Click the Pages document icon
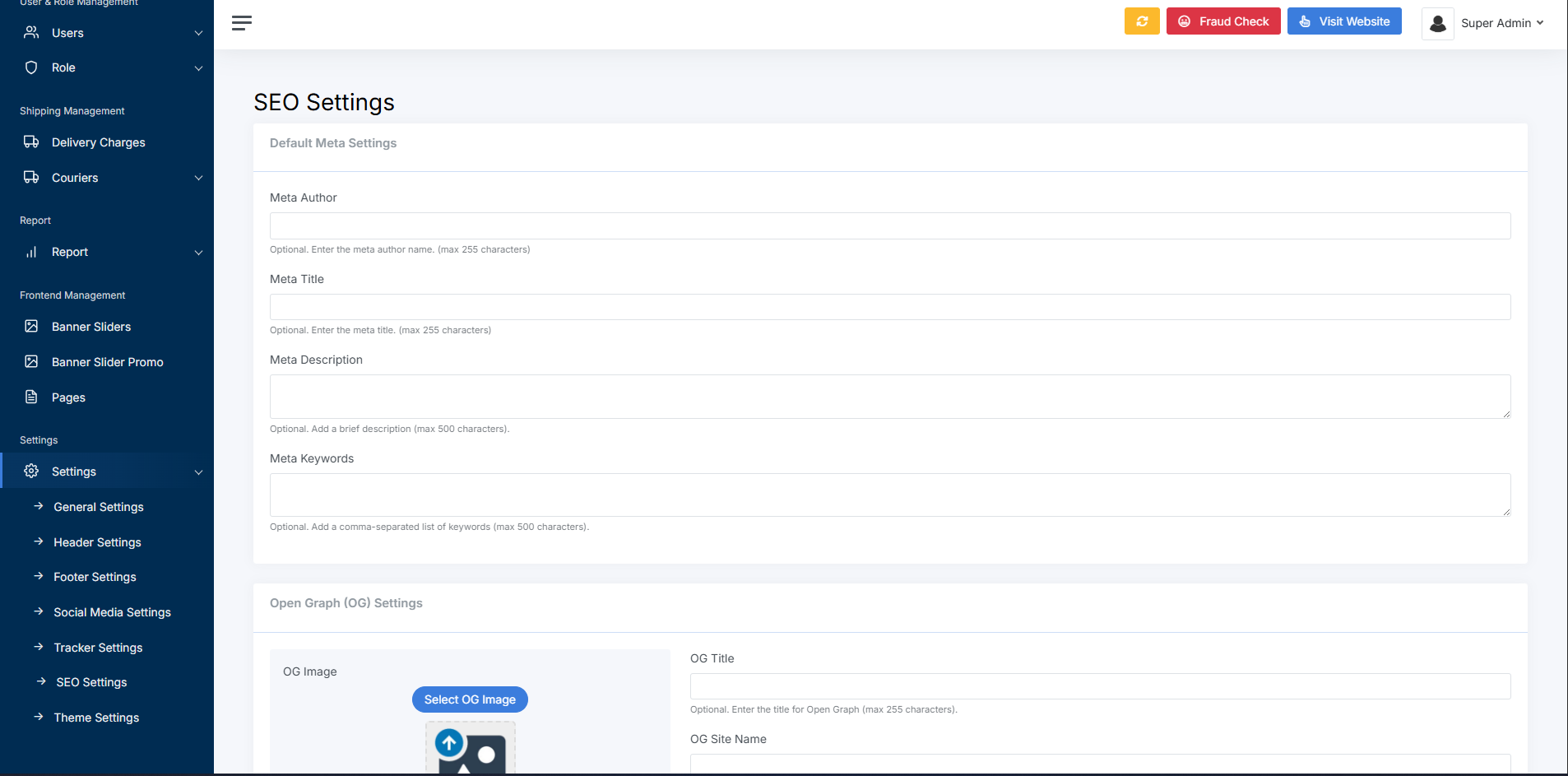Image resolution: width=1568 pixels, height=776 pixels. [x=31, y=397]
